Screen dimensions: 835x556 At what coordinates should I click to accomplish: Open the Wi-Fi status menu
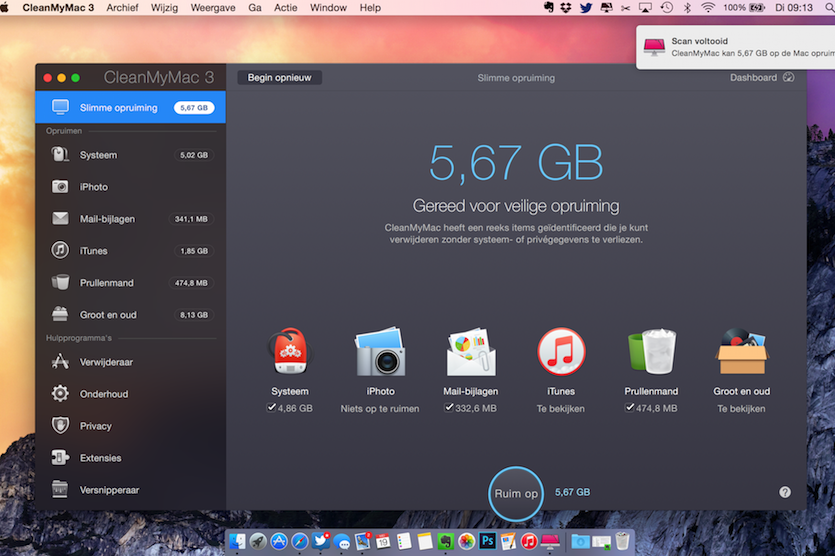tap(708, 7)
